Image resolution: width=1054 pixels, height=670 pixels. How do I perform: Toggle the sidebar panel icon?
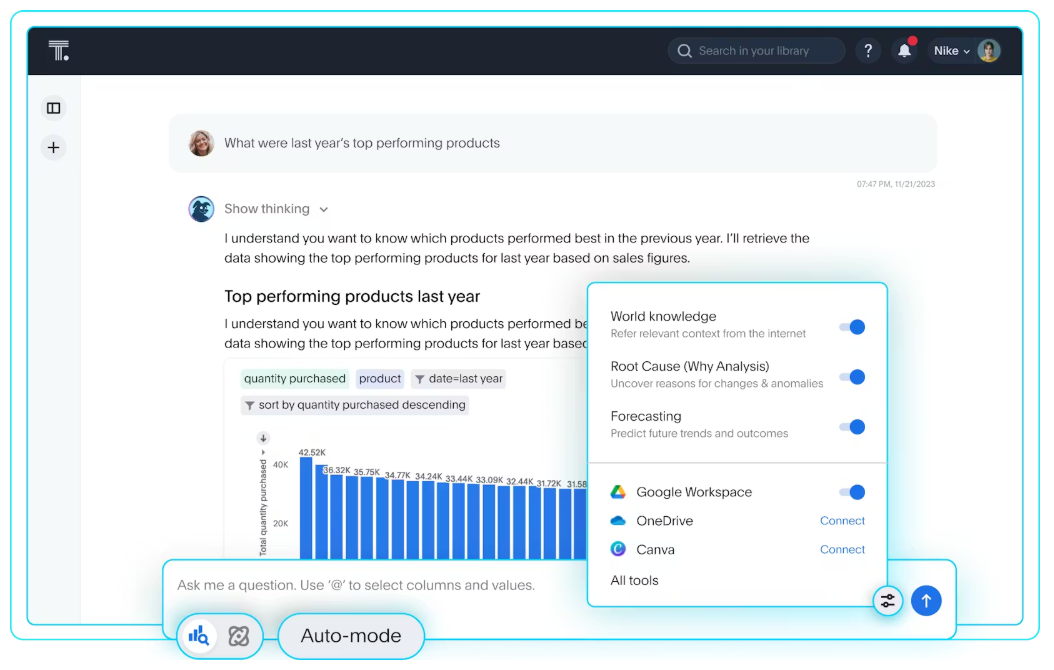[54, 108]
